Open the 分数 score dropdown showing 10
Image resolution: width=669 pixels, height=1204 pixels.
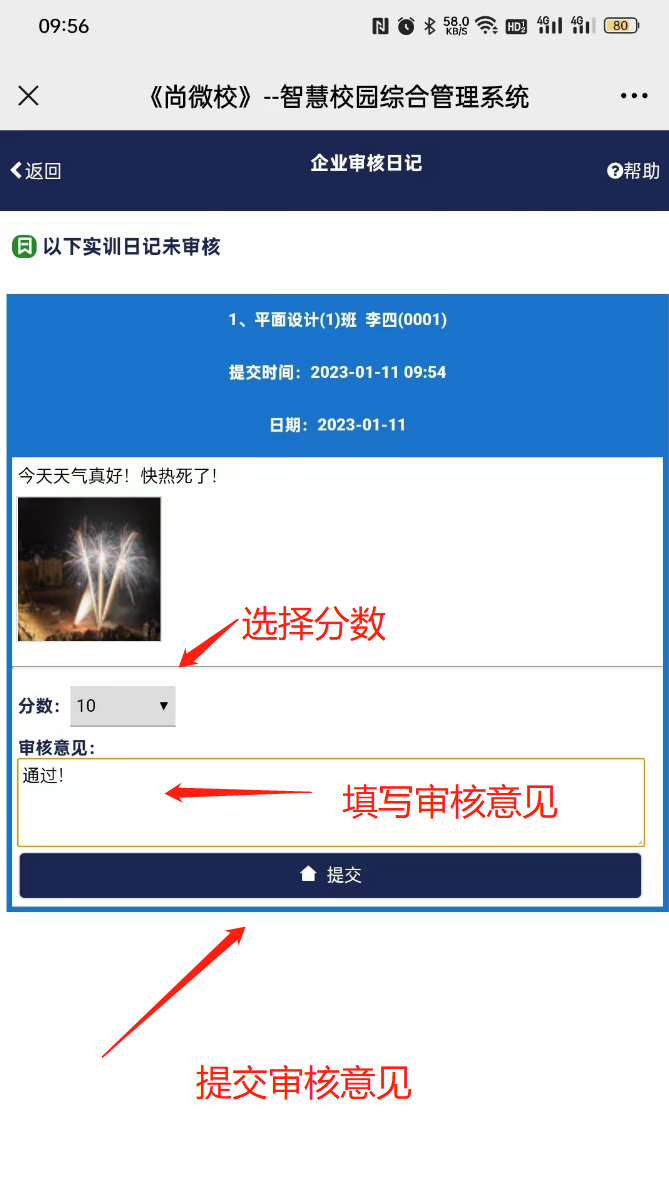[x=123, y=706]
